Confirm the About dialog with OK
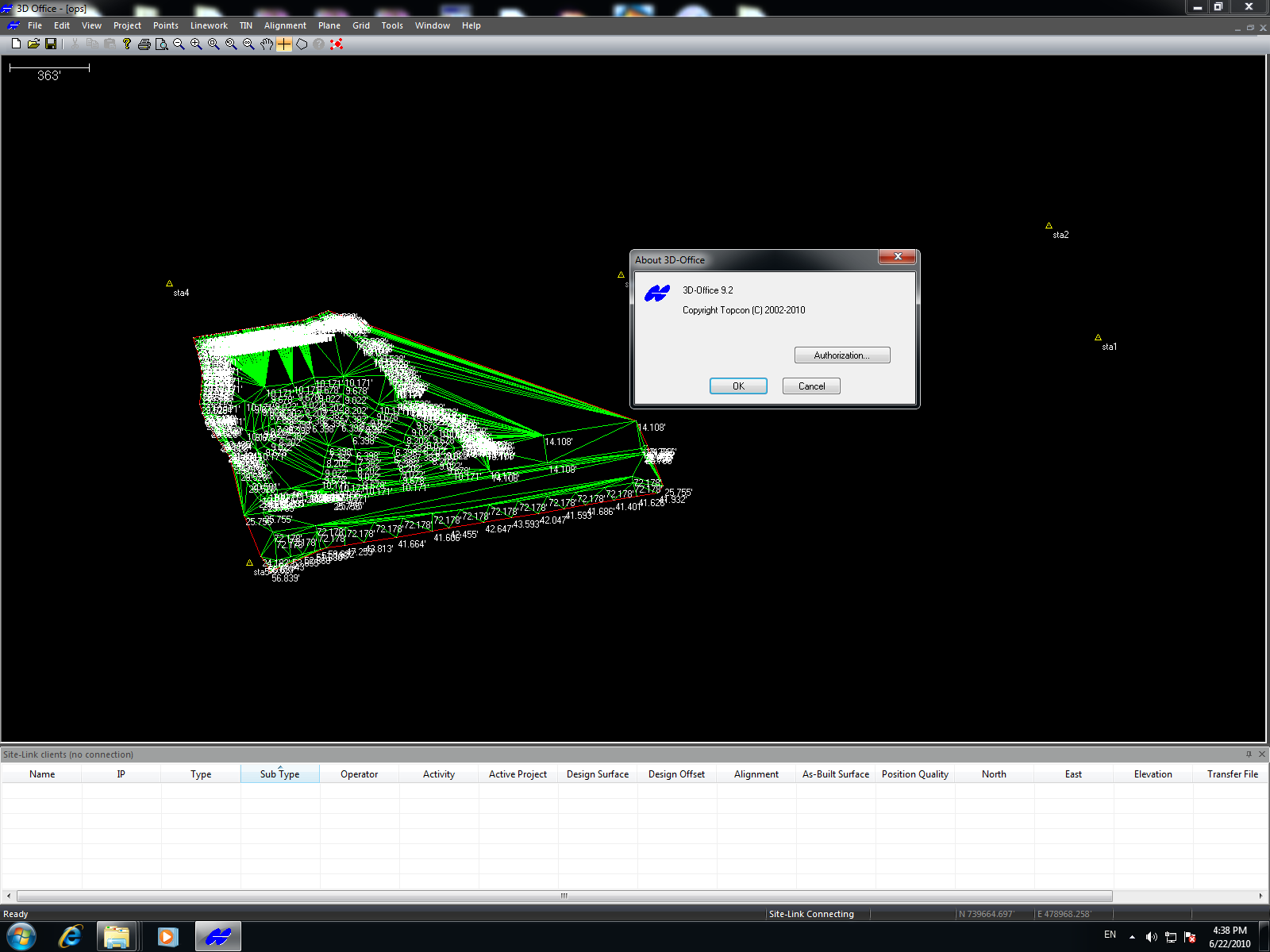The width and height of the screenshot is (1270, 952). tap(738, 386)
